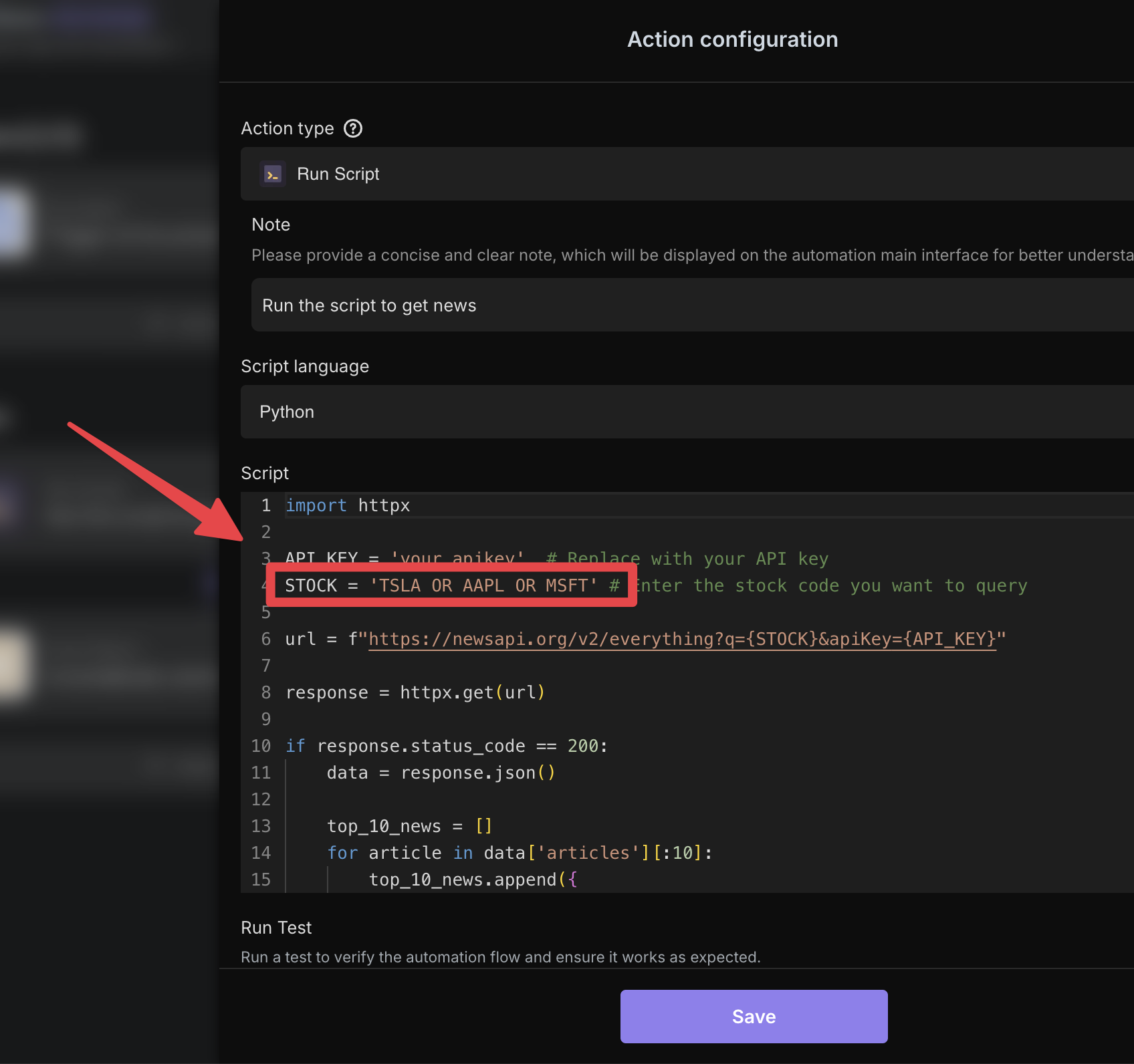Click the 'top_10_news.append({' line
Viewport: 1134px width, 1064px height.
(473, 880)
